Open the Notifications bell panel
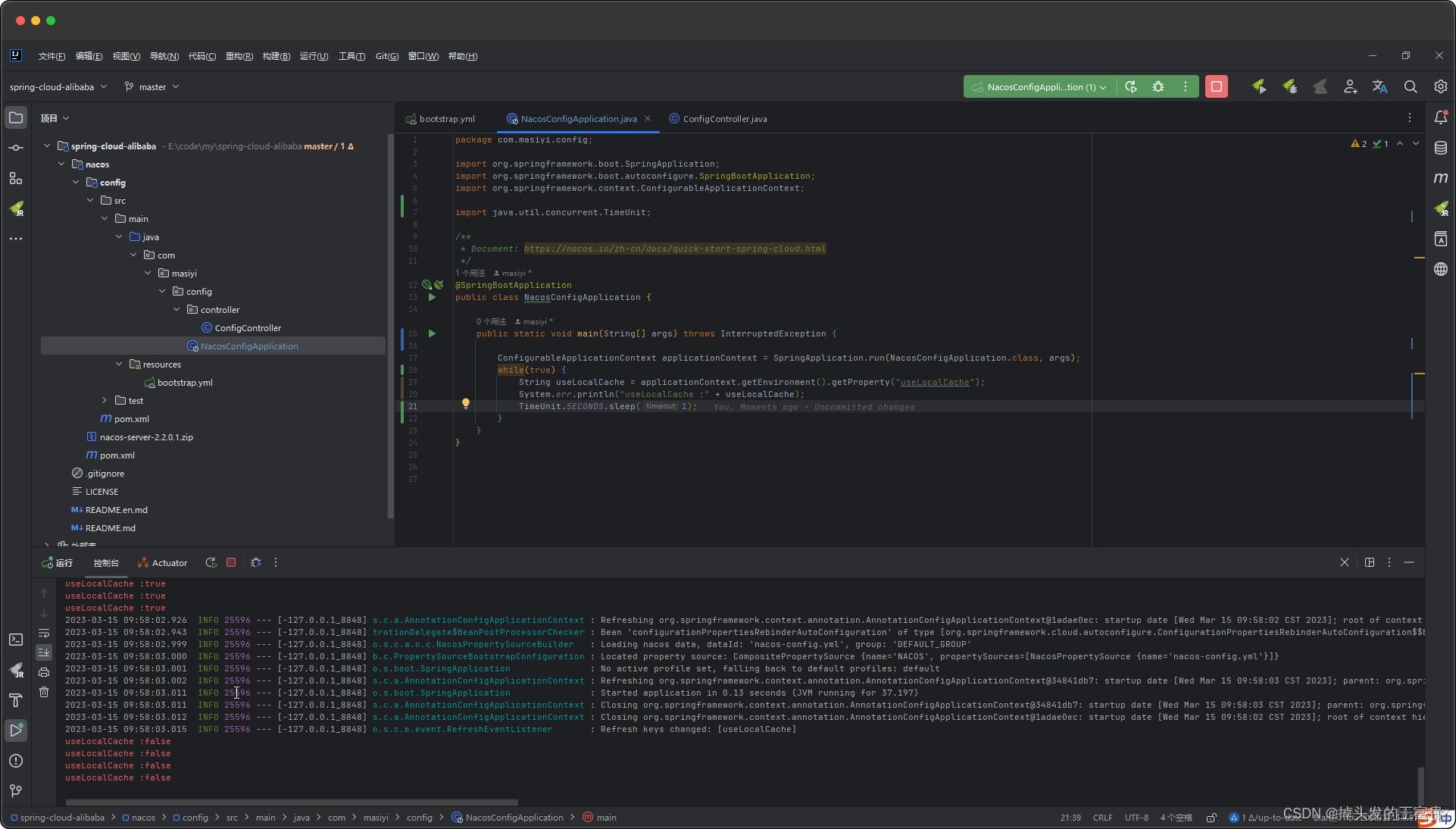Image resolution: width=1456 pixels, height=829 pixels. 1440,117
